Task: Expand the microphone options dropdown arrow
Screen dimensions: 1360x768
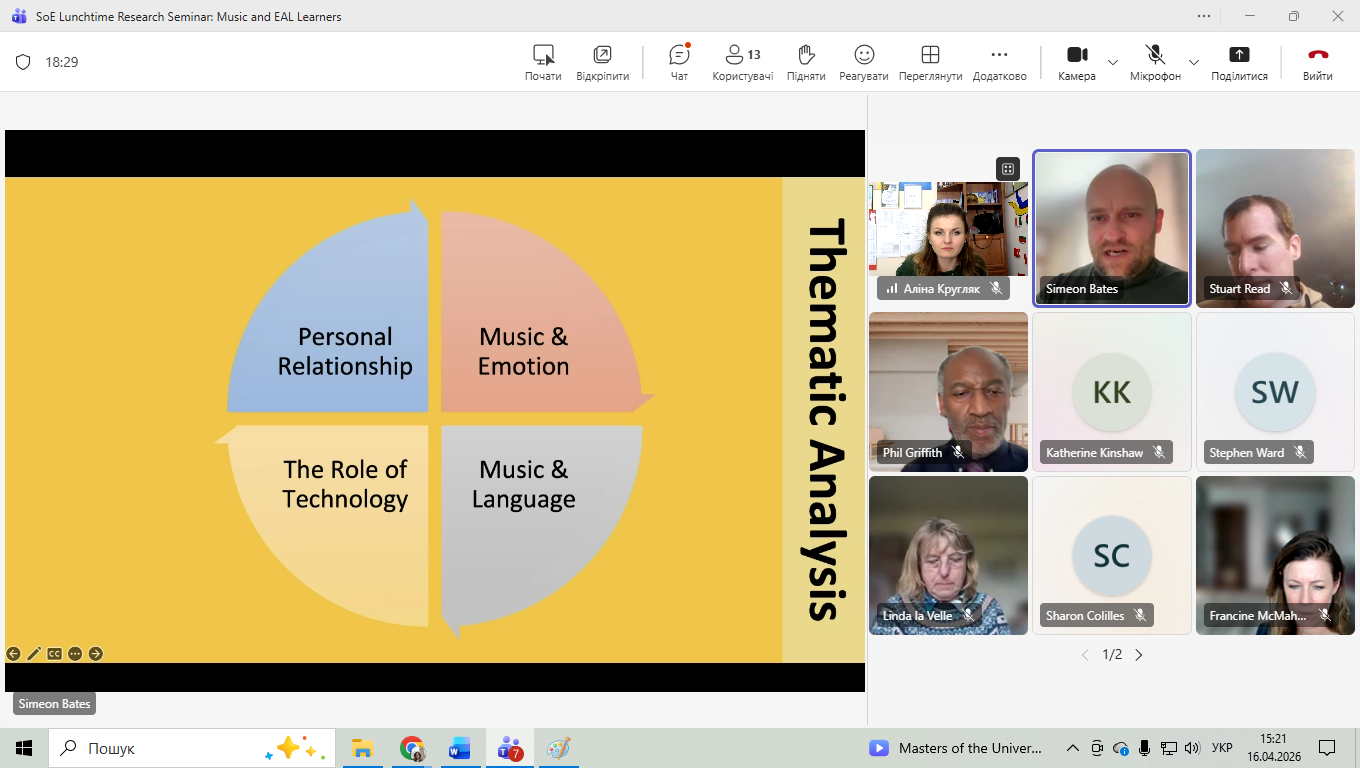Action: click(1193, 62)
